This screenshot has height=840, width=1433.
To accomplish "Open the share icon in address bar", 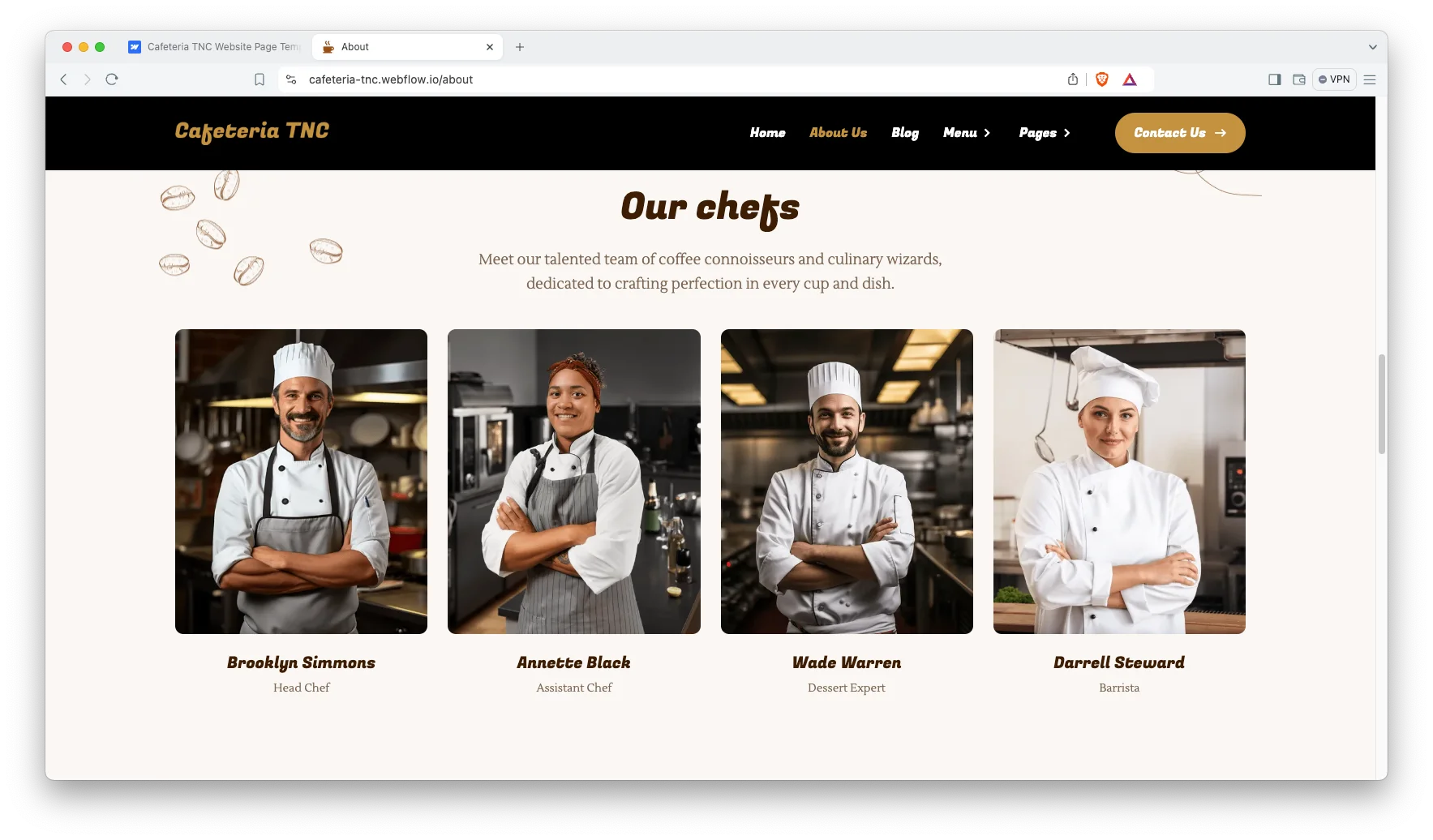I will coord(1073,79).
